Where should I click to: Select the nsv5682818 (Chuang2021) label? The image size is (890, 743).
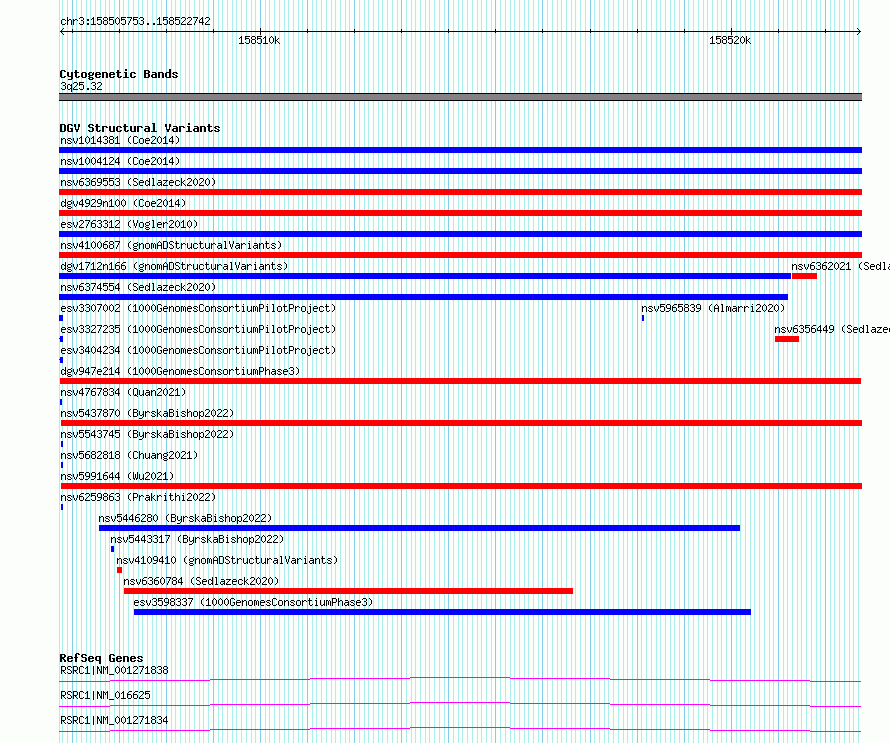129,455
